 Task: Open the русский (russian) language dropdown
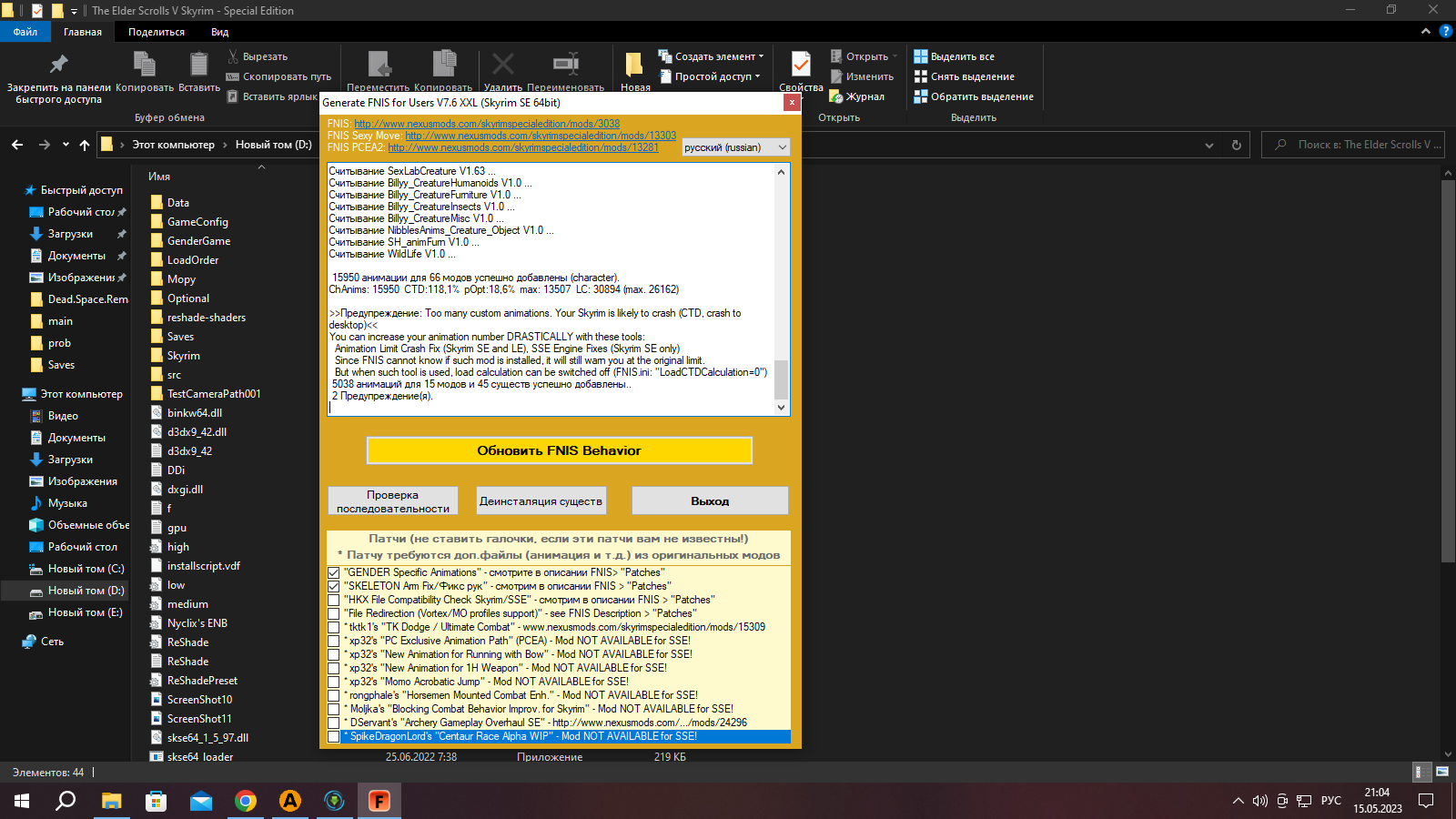[x=735, y=147]
